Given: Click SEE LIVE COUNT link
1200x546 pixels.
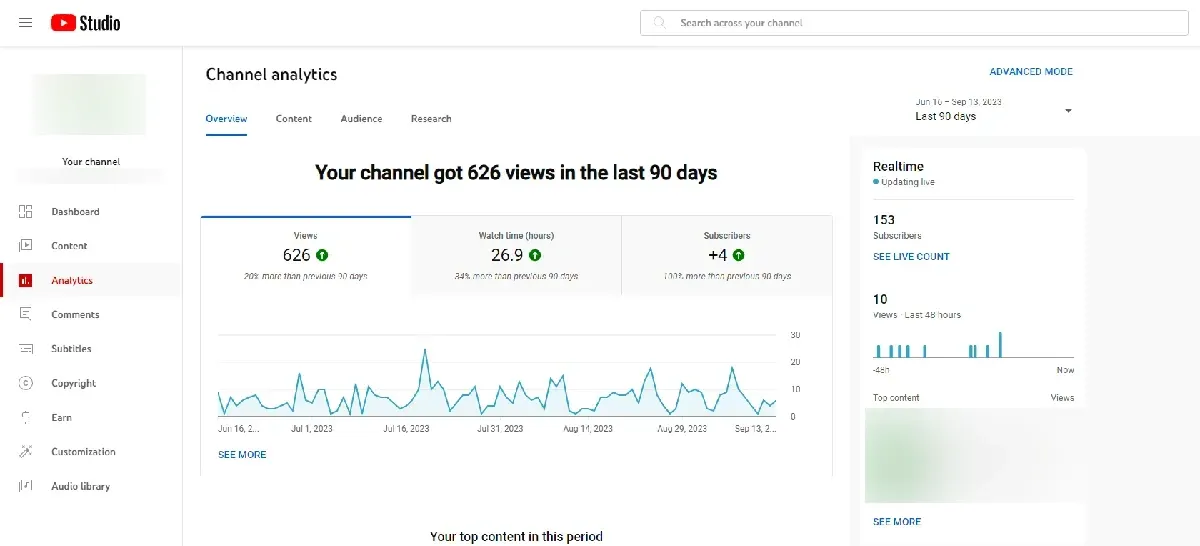Looking at the screenshot, I should (911, 257).
